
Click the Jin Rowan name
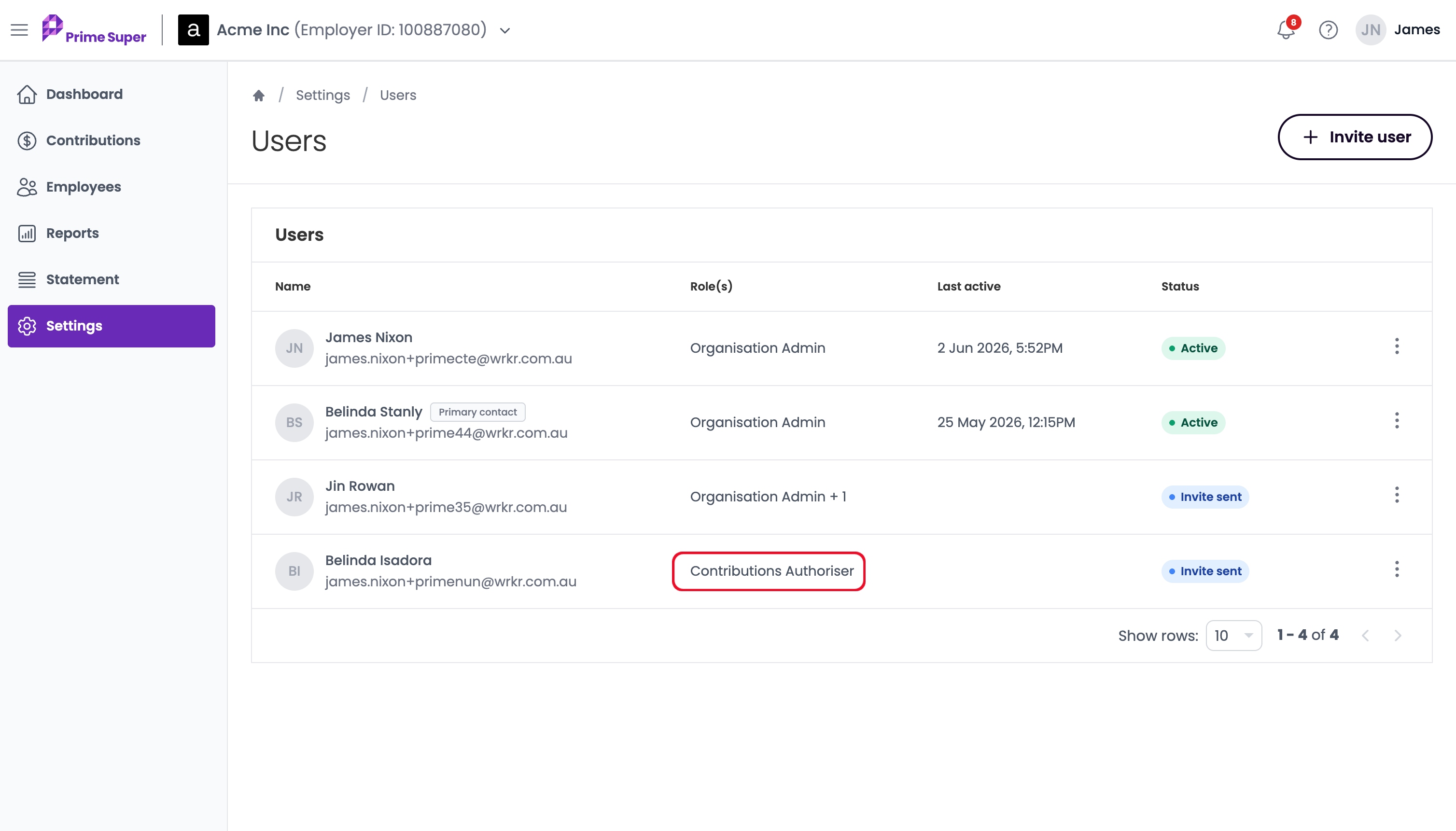(x=360, y=485)
